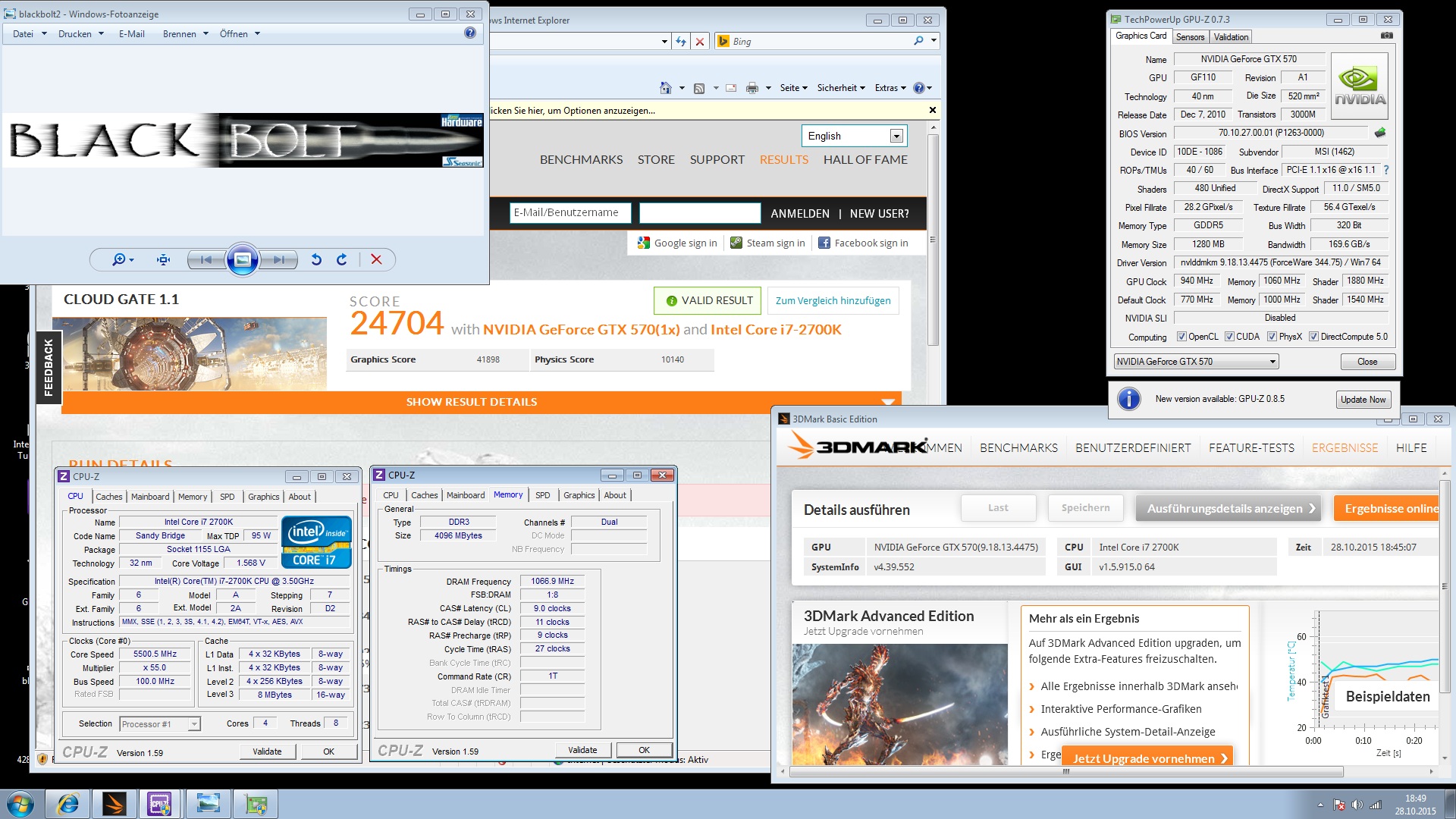Screen dimensions: 1456x819
Task: Click Internet Explorer stop icon
Action: pos(700,41)
